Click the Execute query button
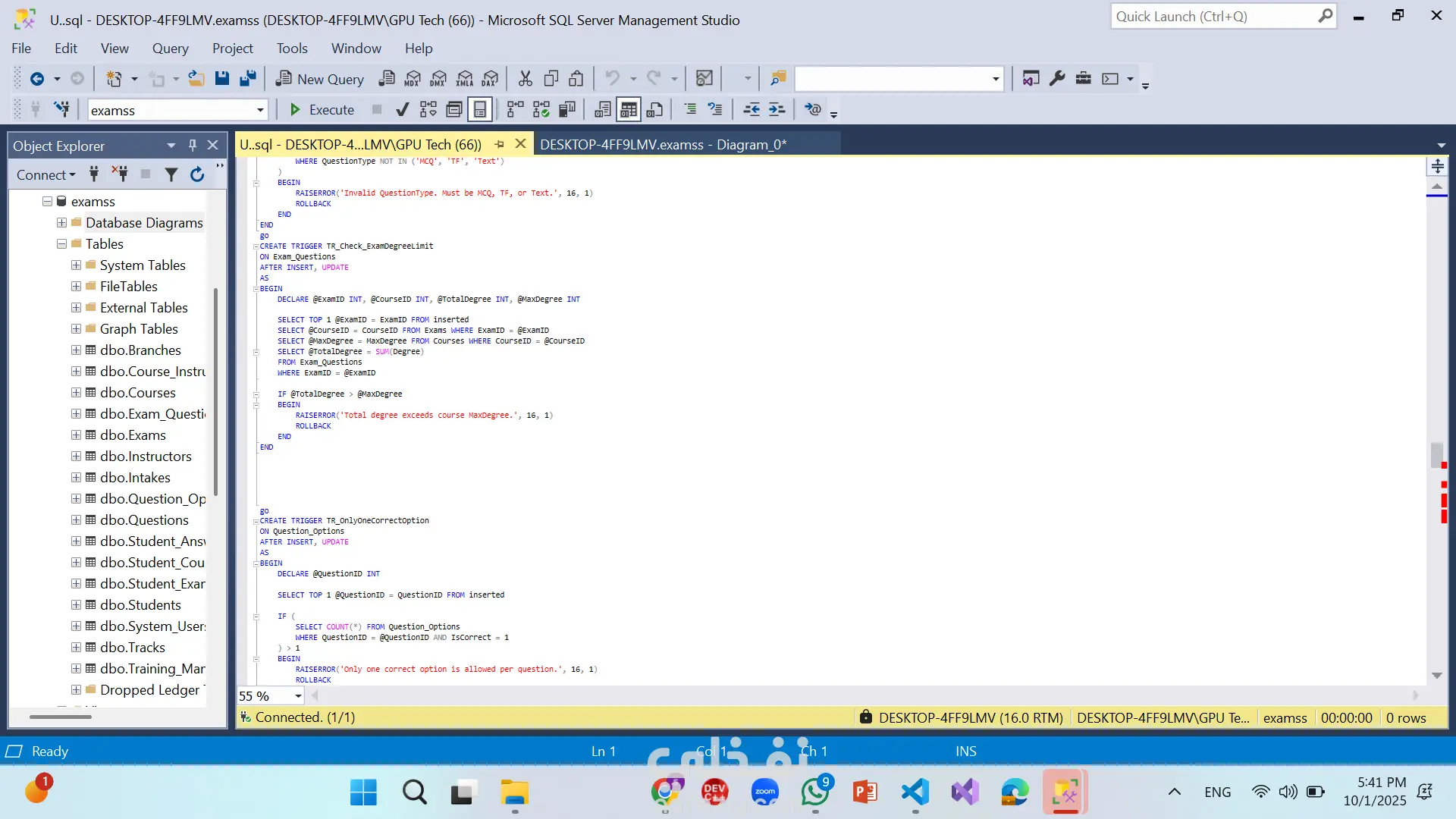Image resolution: width=1456 pixels, height=819 pixels. point(322,110)
